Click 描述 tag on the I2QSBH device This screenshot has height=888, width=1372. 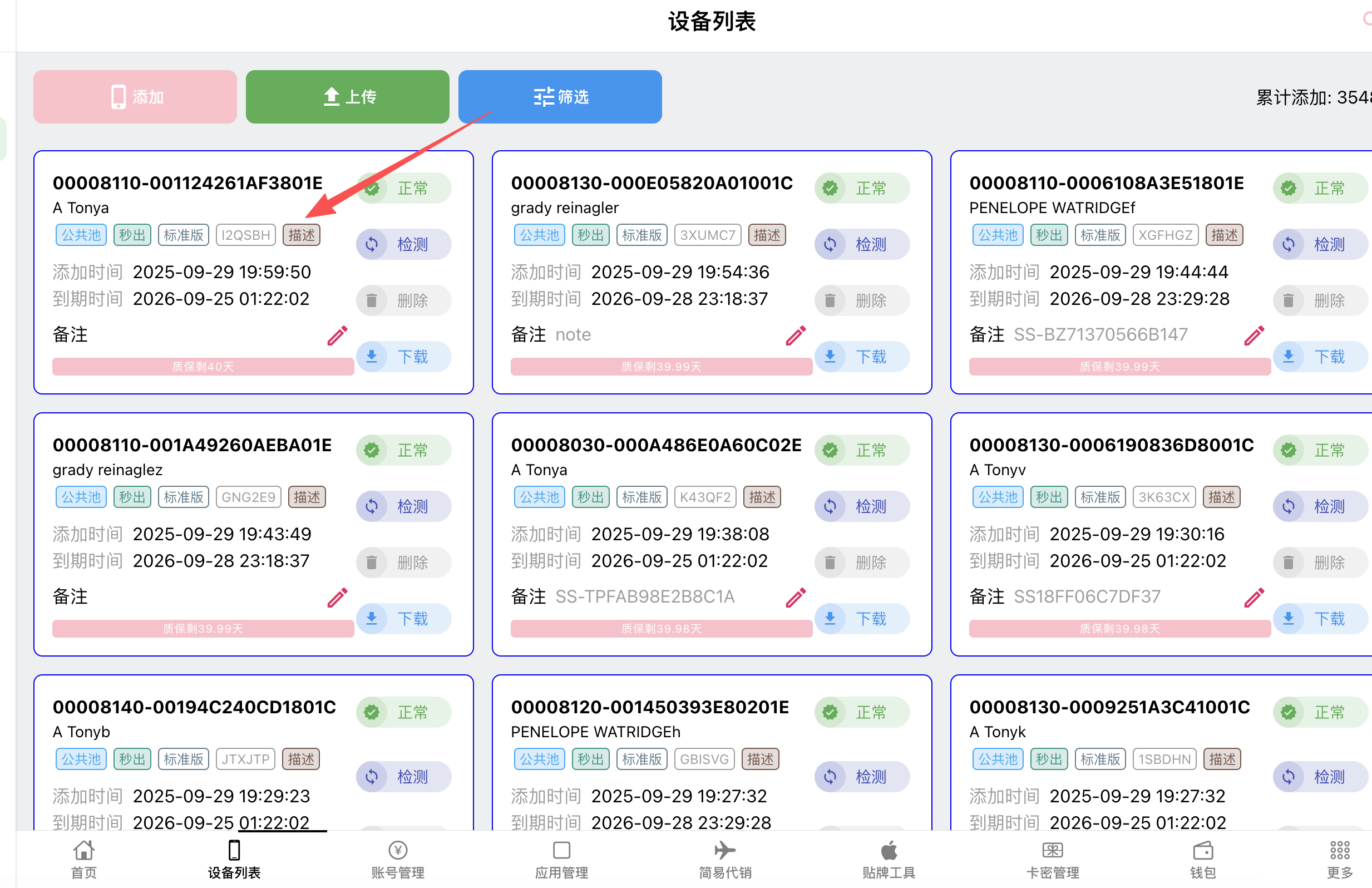click(x=302, y=235)
